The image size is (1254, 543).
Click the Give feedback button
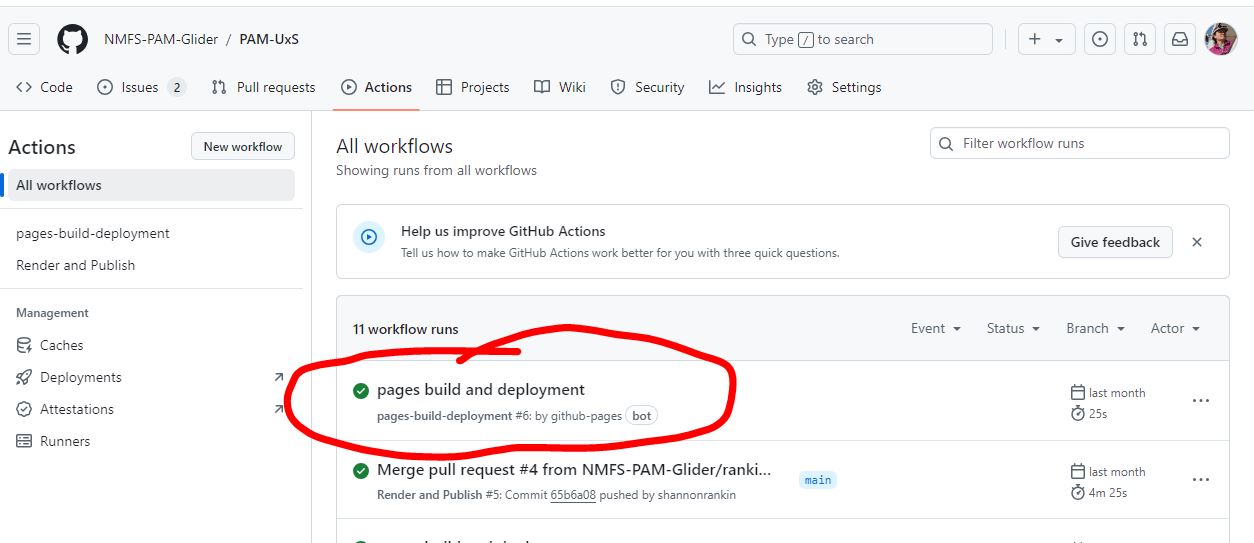pyautogui.click(x=1115, y=242)
